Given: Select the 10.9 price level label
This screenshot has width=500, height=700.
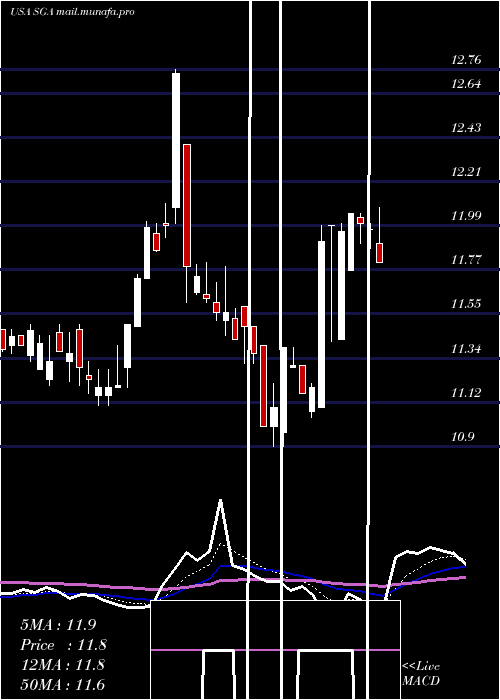Looking at the screenshot, I should pyautogui.click(x=462, y=437).
